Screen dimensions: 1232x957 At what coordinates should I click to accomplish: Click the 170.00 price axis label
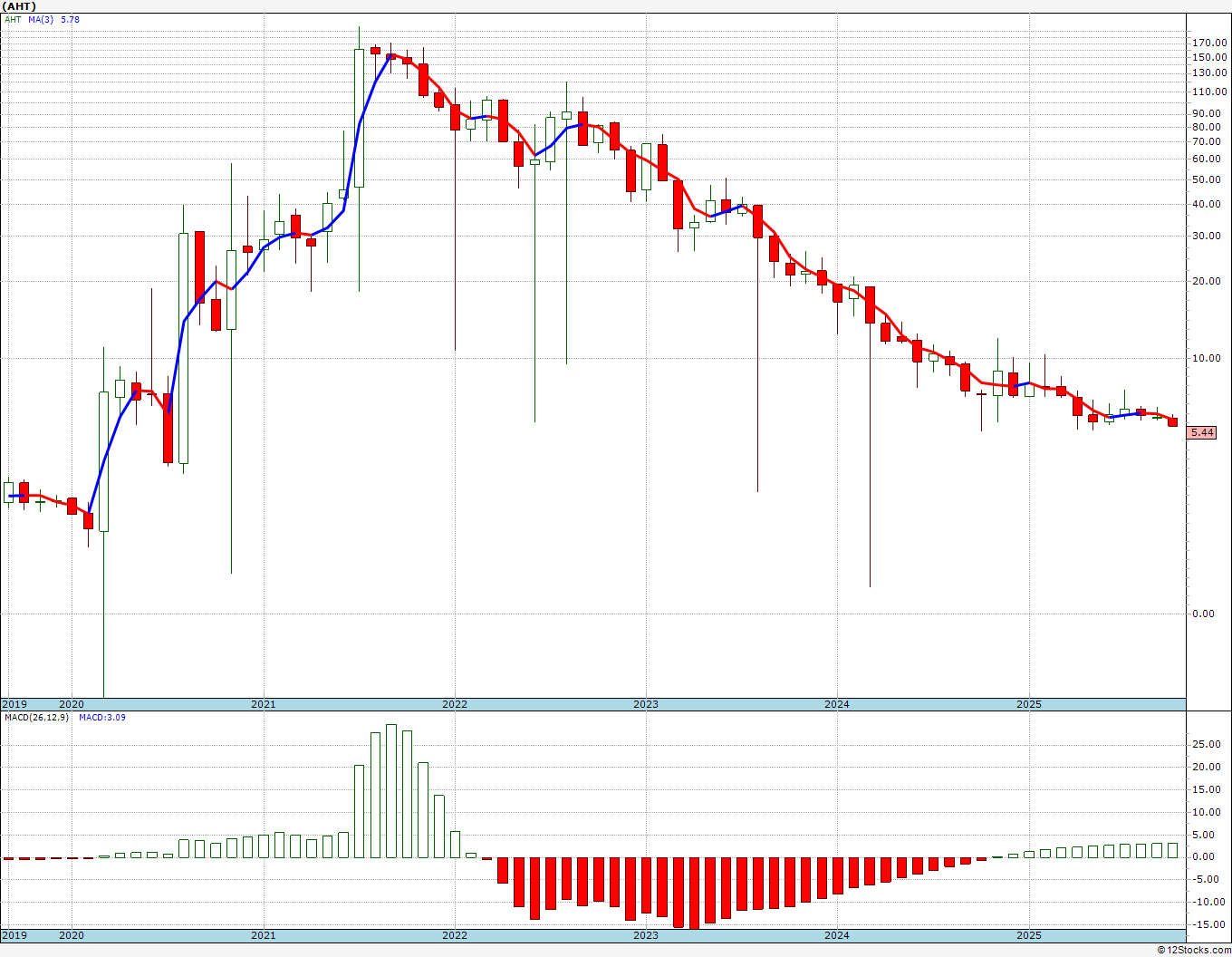pos(1209,43)
